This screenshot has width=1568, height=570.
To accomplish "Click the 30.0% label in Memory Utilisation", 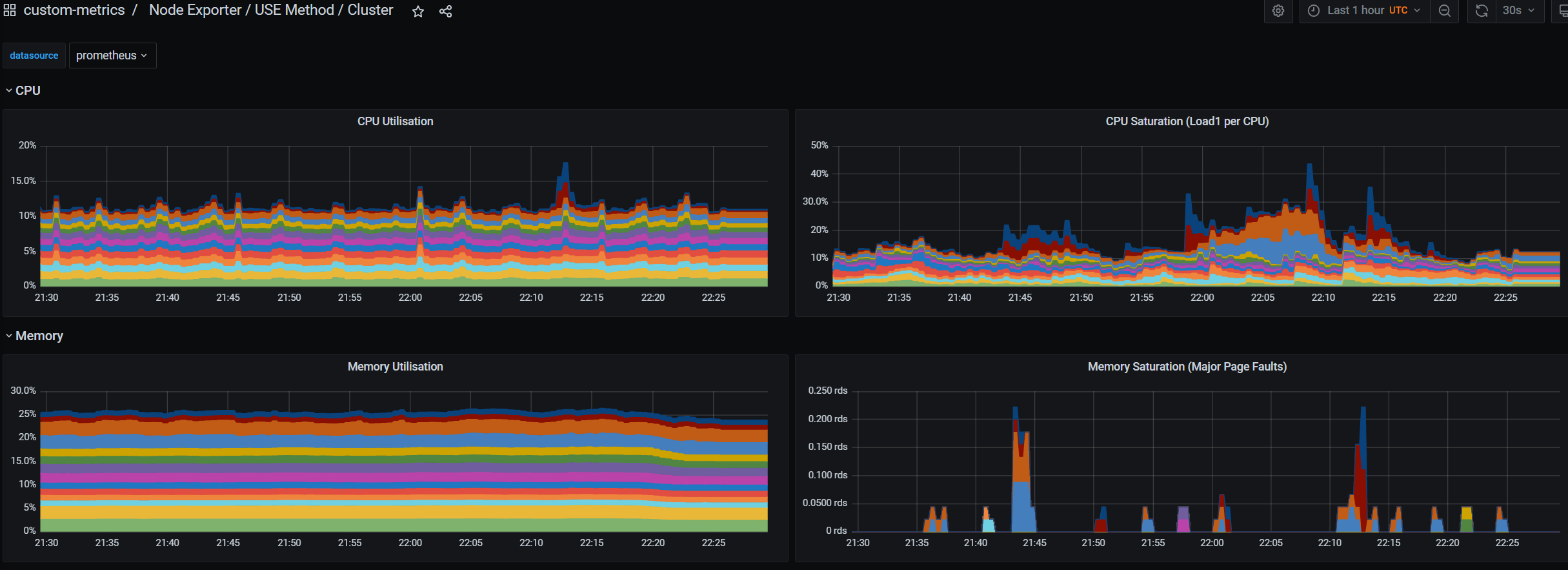I will 23,391.
